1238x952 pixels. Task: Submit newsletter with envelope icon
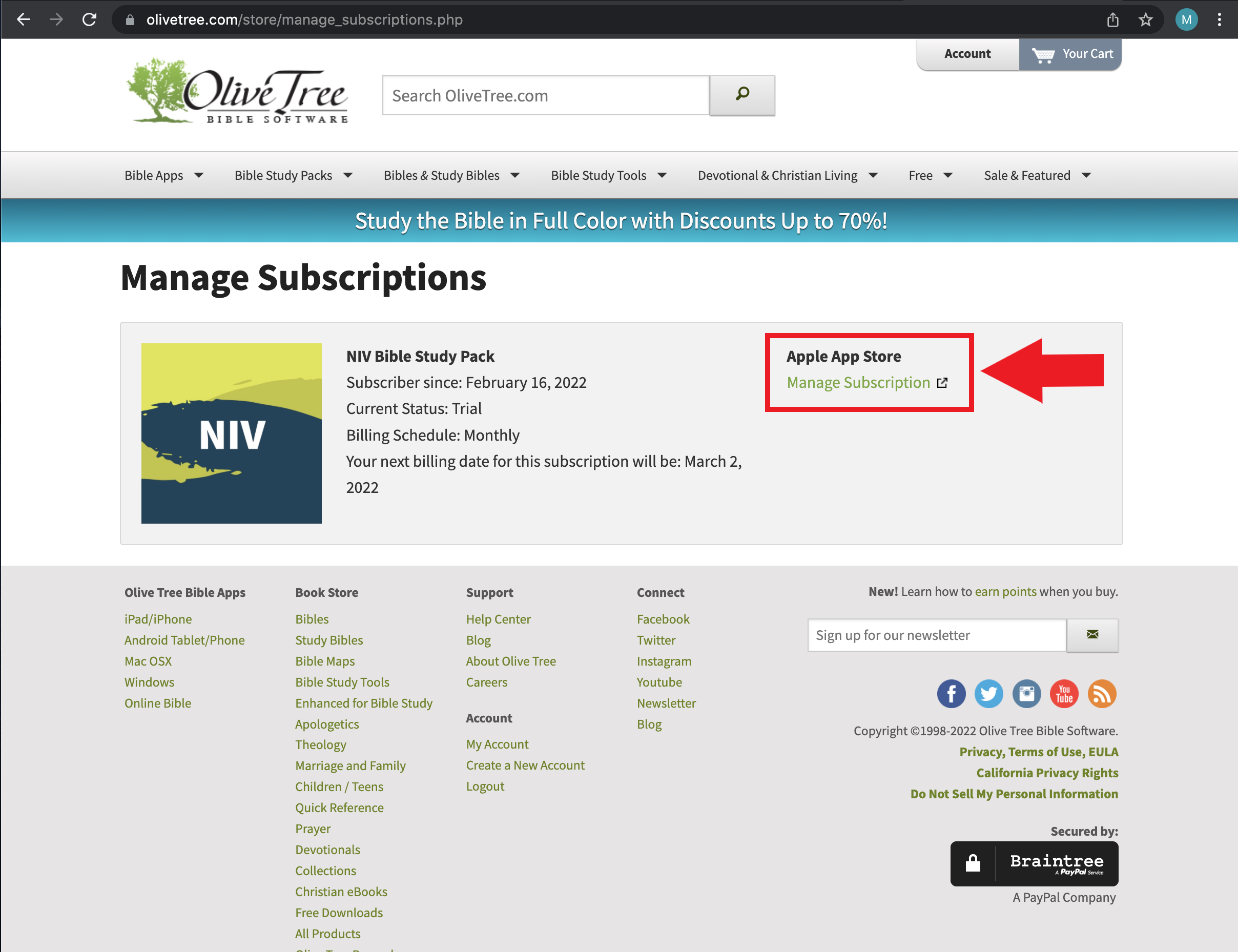pos(1092,635)
